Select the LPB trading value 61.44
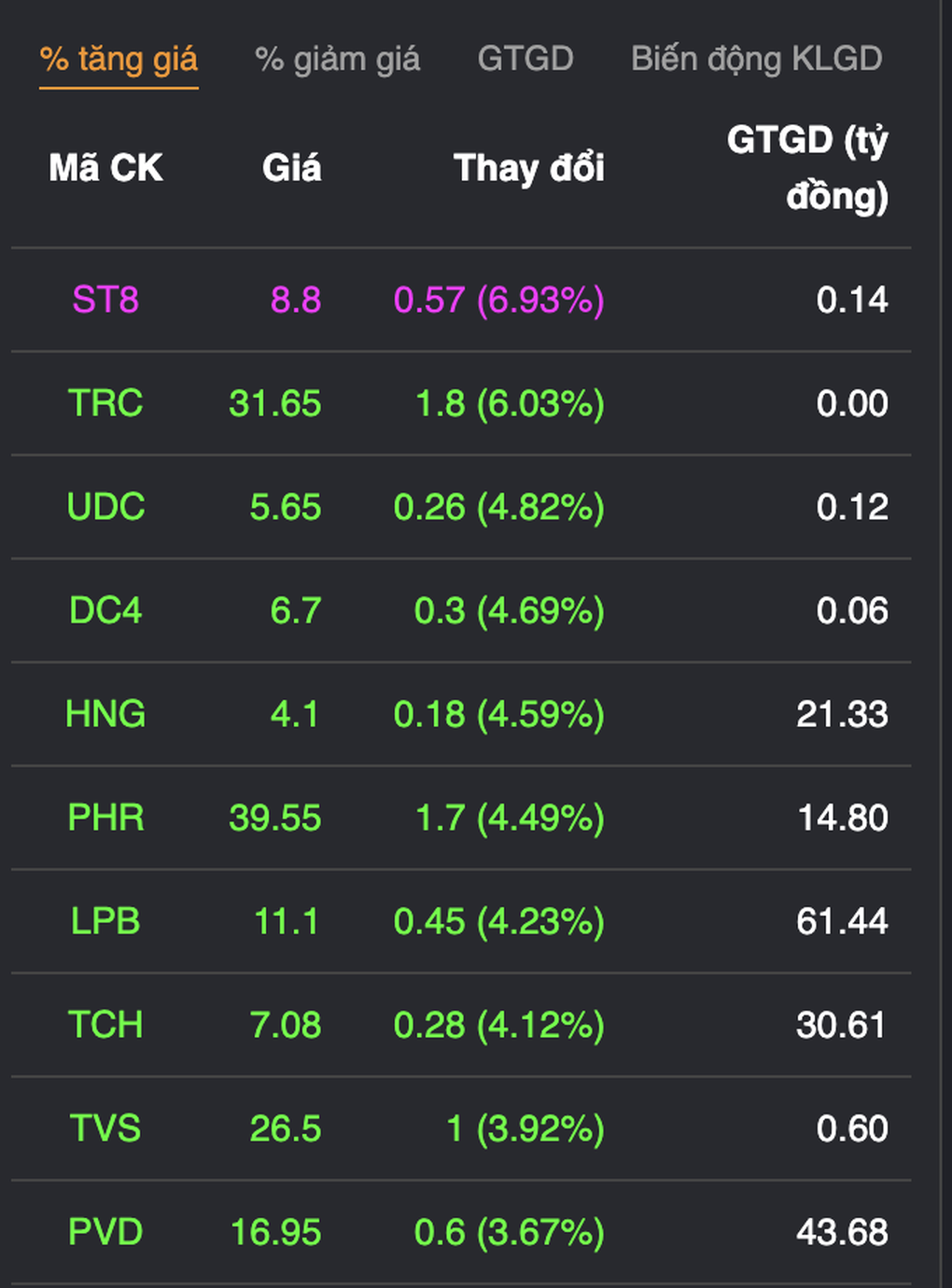 pyautogui.click(x=842, y=922)
